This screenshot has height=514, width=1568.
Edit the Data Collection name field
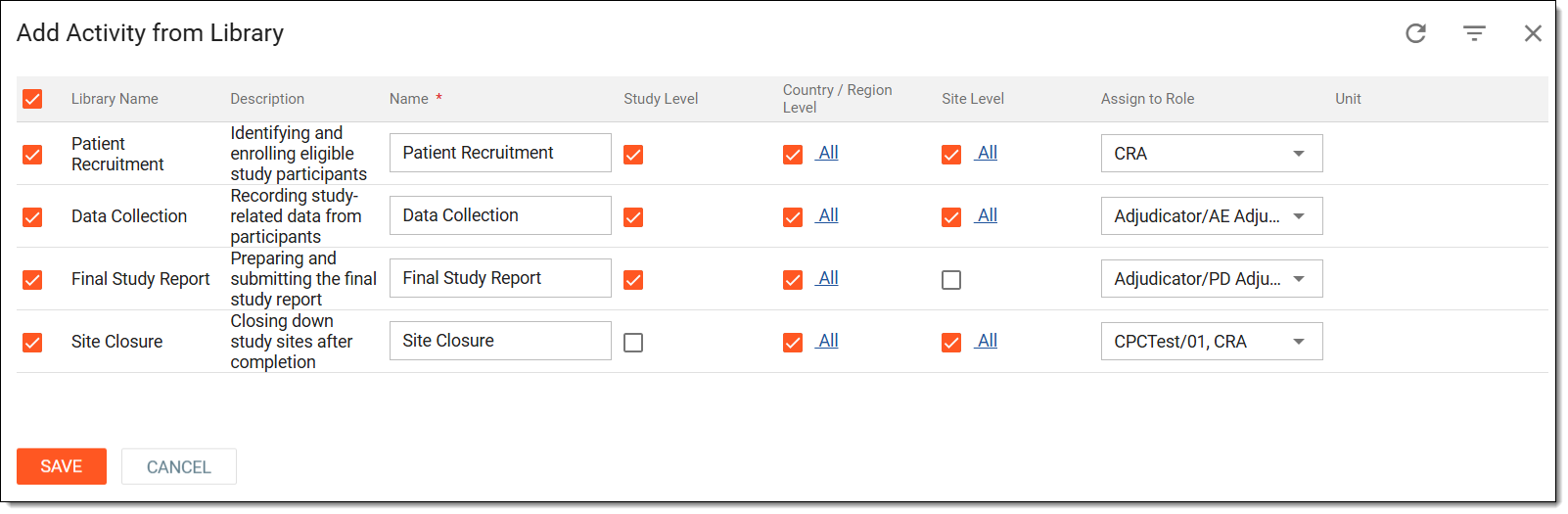tap(500, 215)
